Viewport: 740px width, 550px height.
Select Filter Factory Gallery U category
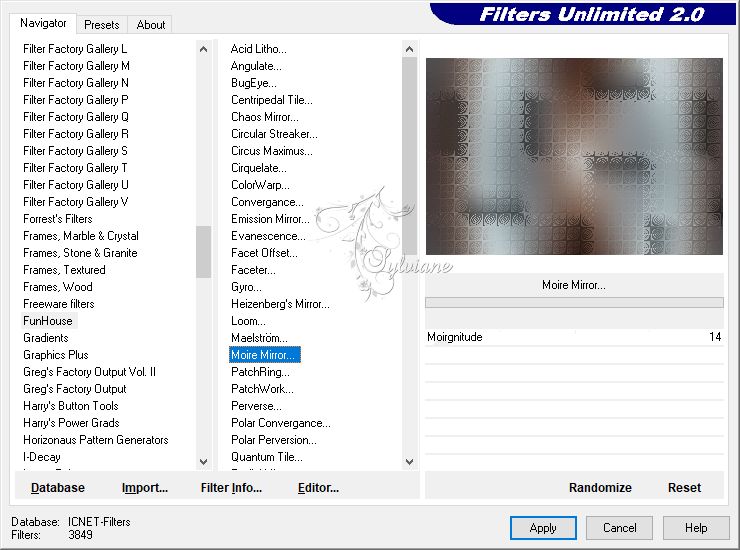[x=76, y=185]
